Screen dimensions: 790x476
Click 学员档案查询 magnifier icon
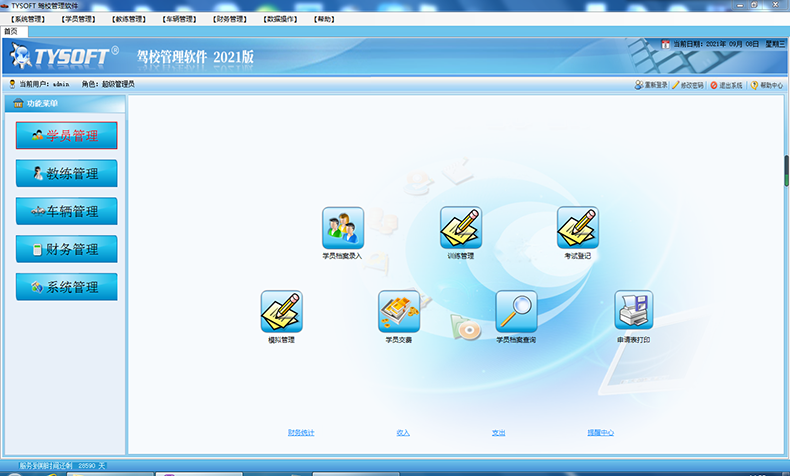[516, 312]
